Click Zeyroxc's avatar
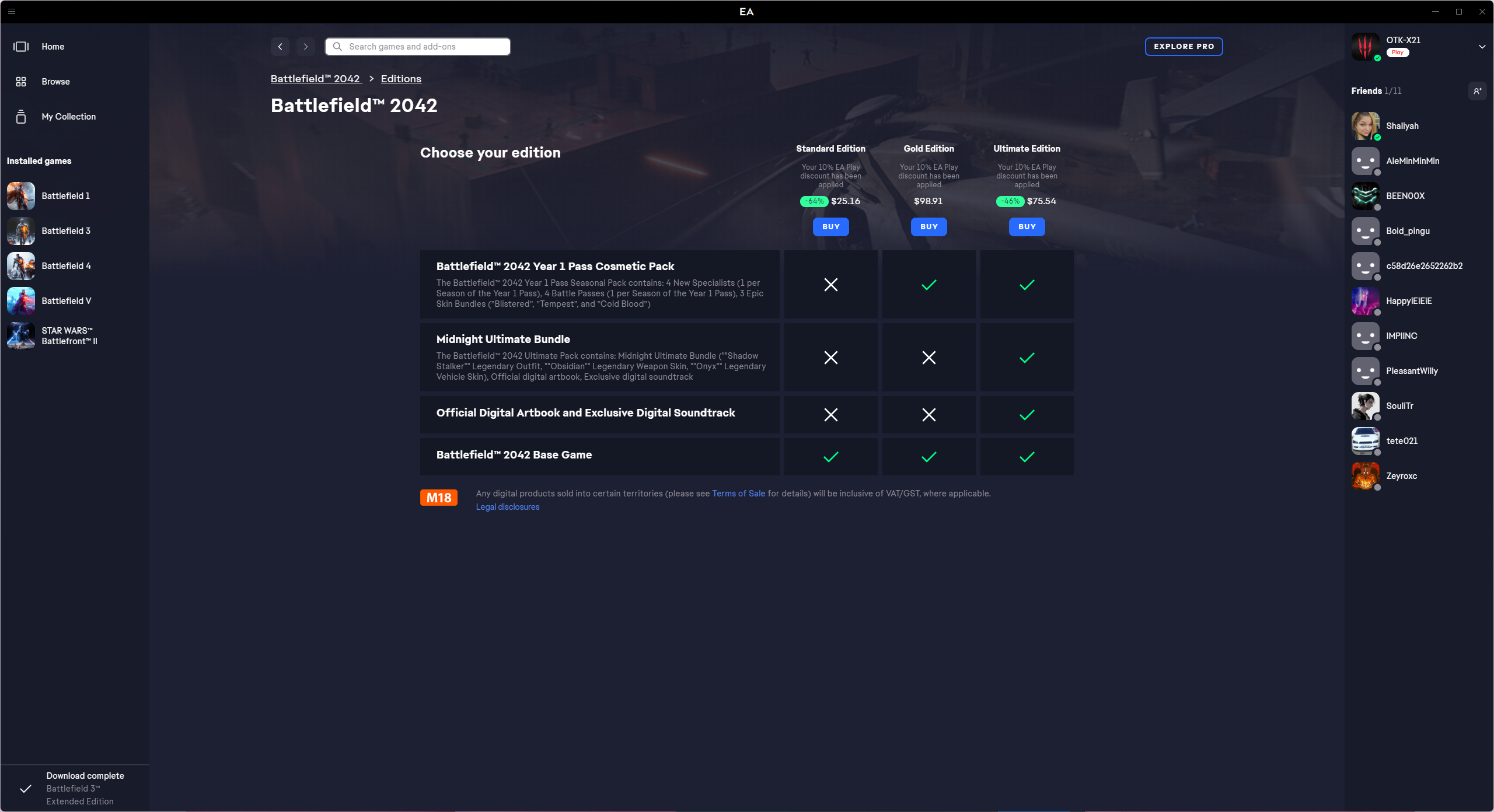 [1366, 476]
